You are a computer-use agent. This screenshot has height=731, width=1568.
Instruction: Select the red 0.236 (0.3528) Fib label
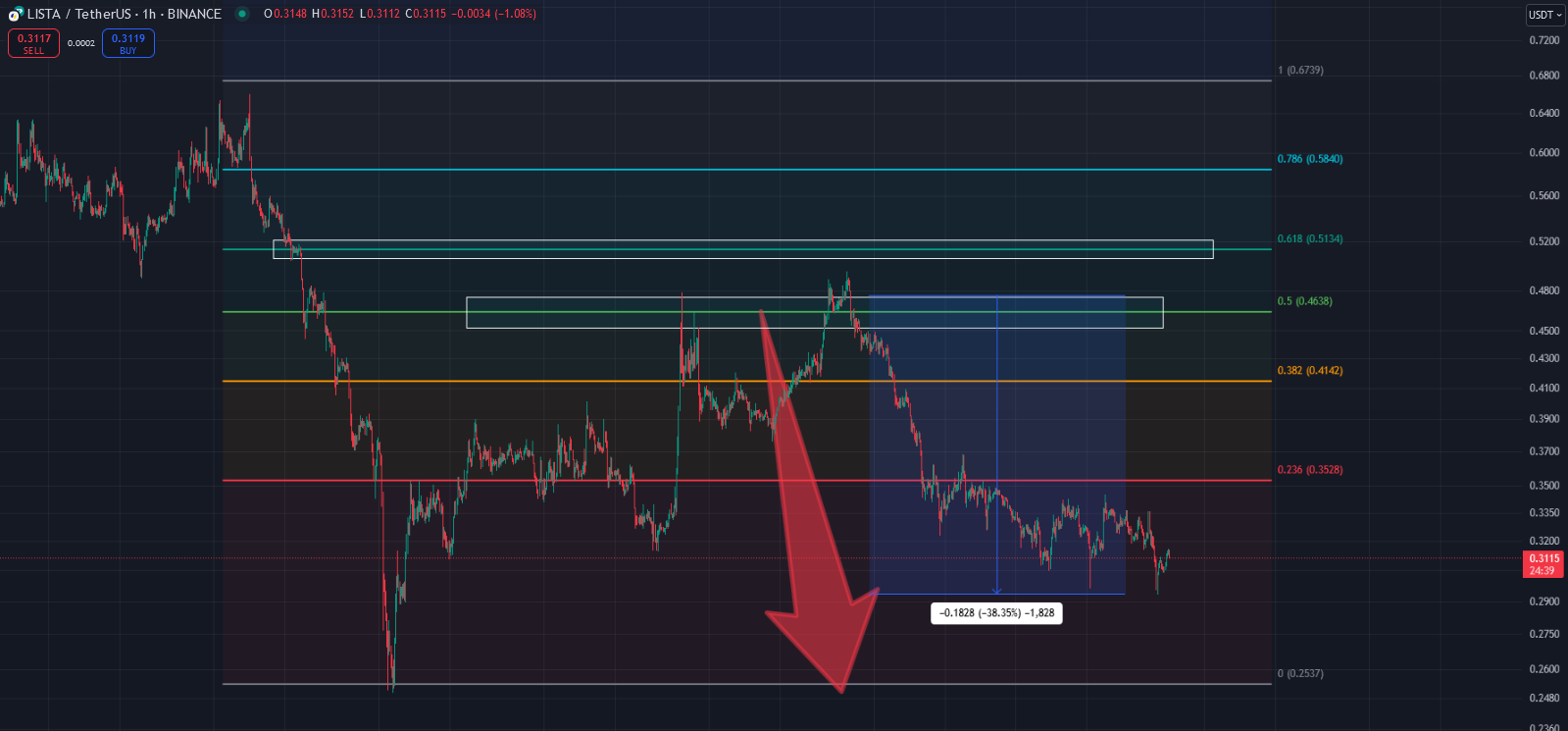coord(1309,470)
